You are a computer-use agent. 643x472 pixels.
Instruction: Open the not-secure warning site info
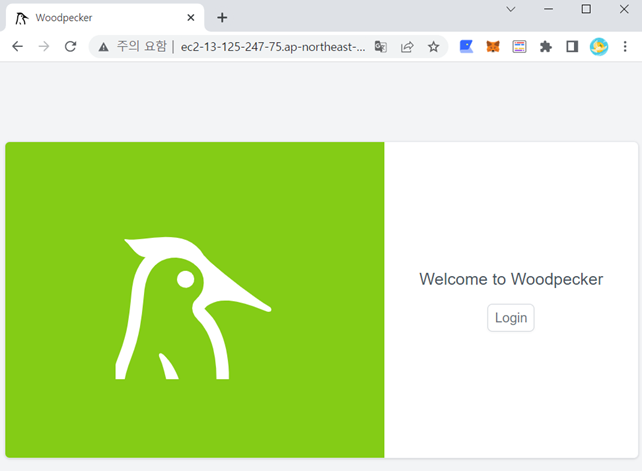(x=133, y=47)
